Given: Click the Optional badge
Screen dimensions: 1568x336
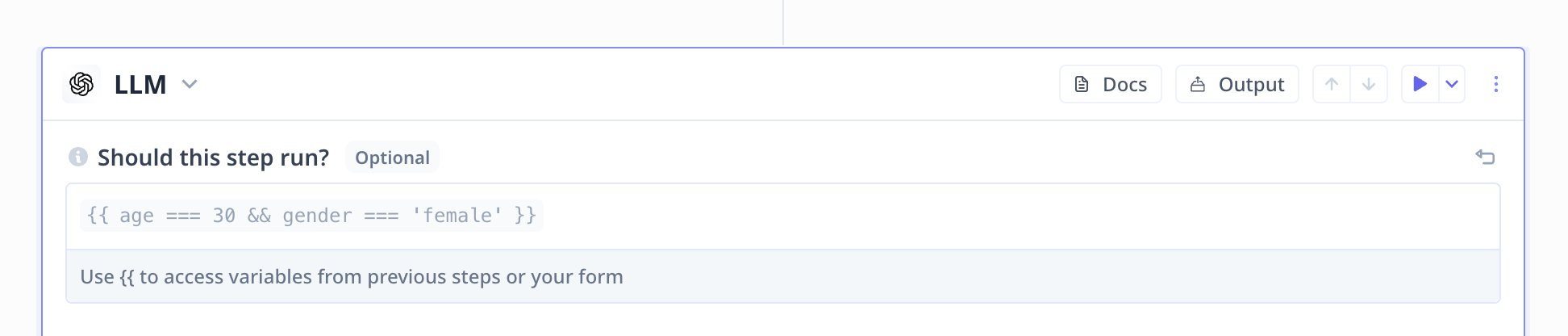Looking at the screenshot, I should click(392, 157).
